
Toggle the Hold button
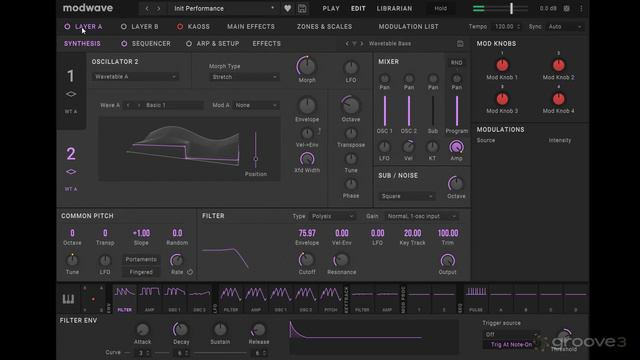coord(440,8)
